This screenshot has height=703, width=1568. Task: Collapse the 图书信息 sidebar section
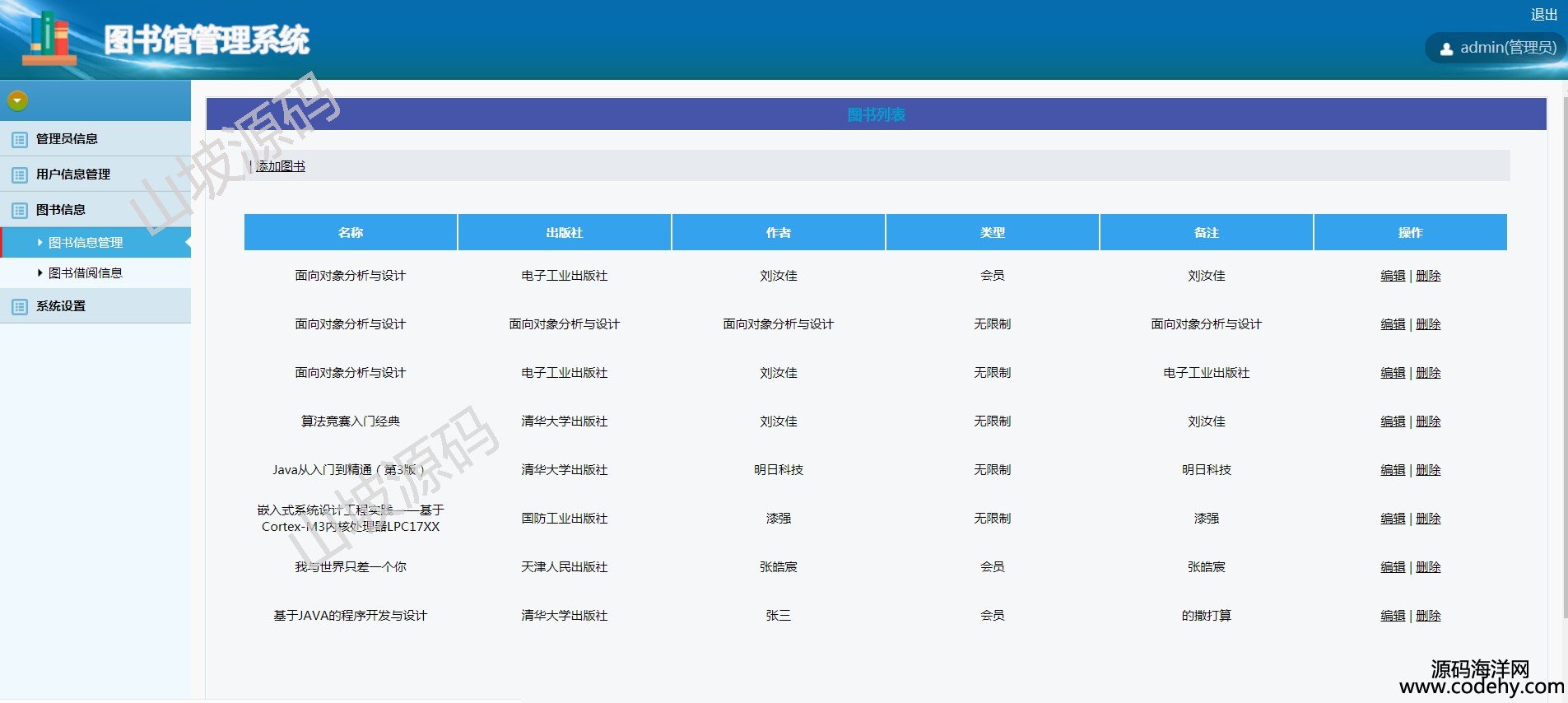pos(61,210)
